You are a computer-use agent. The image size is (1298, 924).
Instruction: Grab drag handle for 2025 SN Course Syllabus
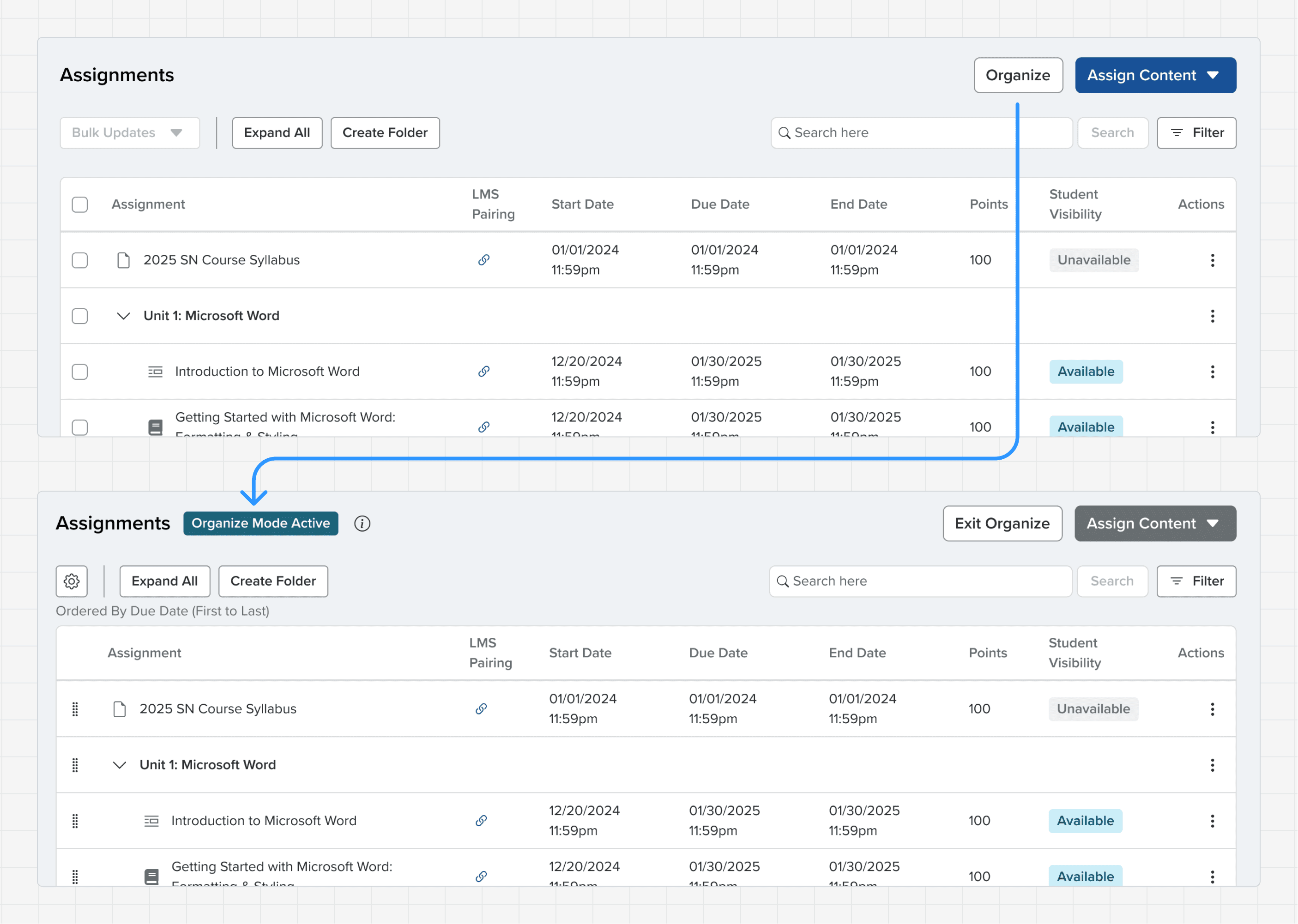click(x=75, y=709)
